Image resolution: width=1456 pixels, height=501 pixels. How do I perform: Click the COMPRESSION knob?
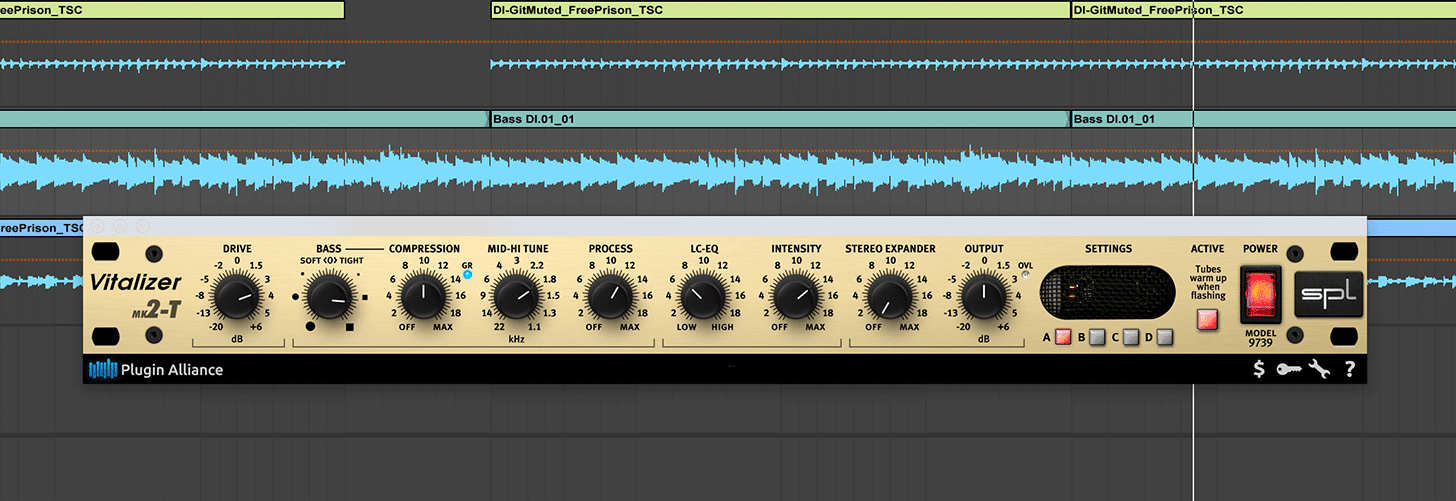coord(424,296)
